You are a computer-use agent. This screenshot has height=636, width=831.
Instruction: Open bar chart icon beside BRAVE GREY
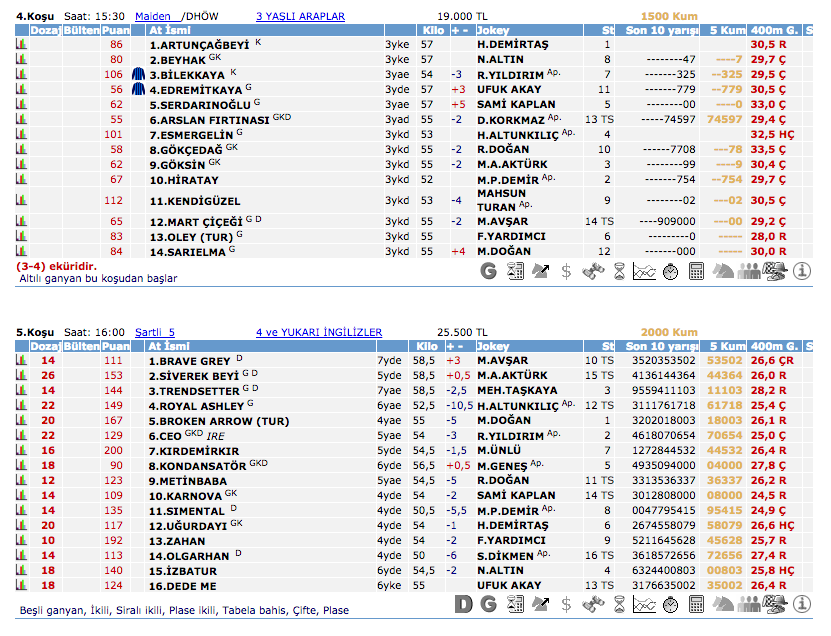pyautogui.click(x=21, y=360)
